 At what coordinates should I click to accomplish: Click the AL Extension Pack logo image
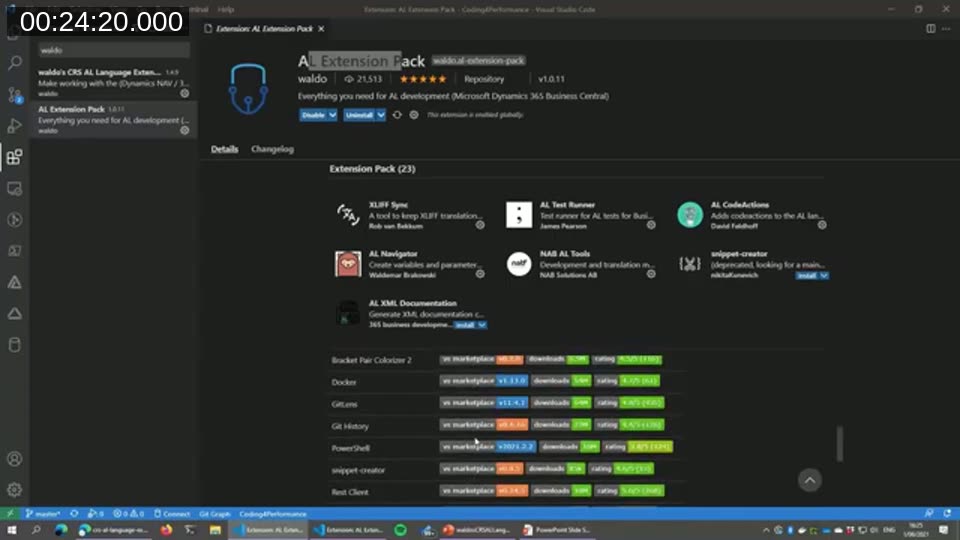pos(248,89)
